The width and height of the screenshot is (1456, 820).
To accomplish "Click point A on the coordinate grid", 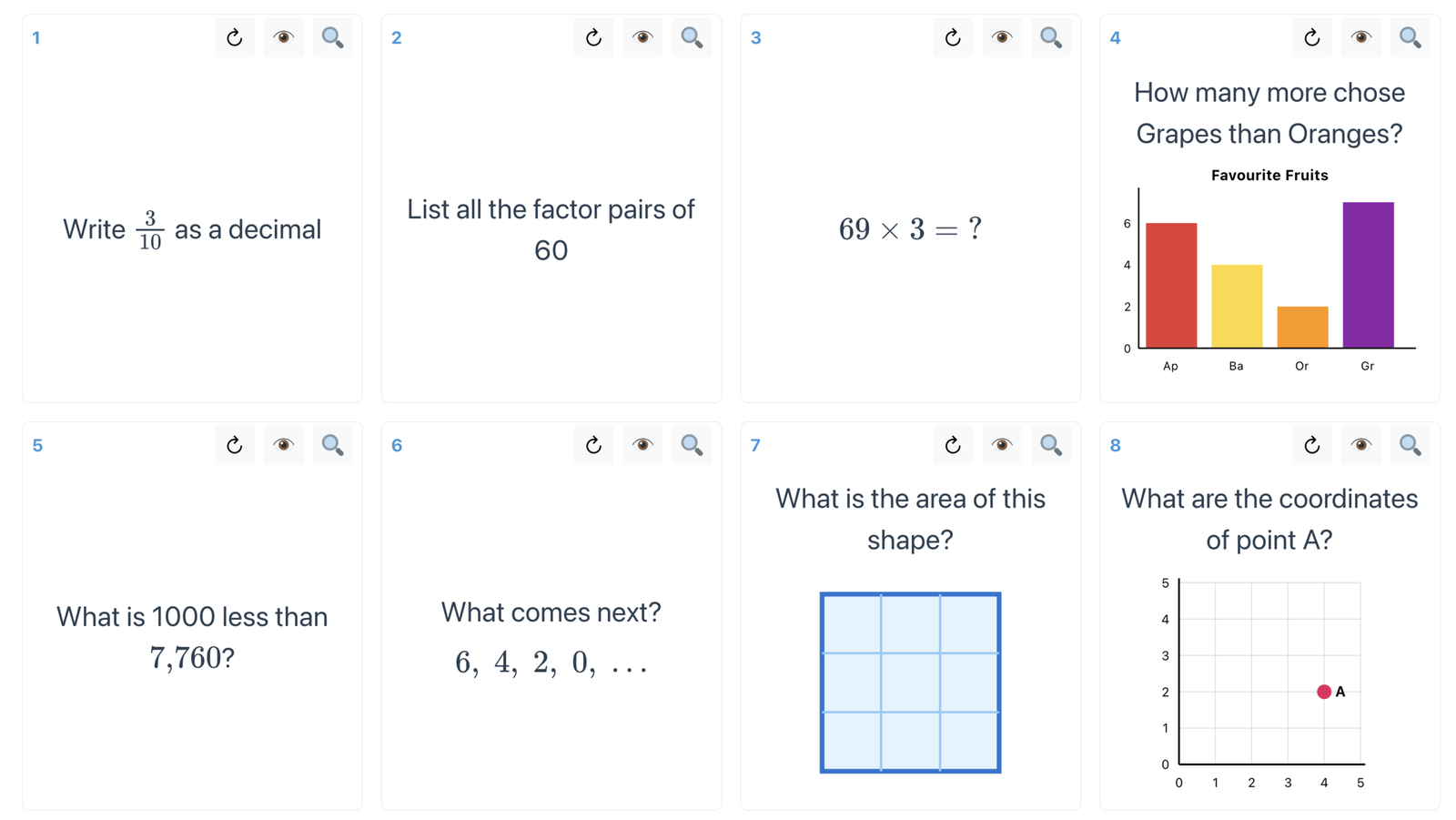I will click(1324, 692).
